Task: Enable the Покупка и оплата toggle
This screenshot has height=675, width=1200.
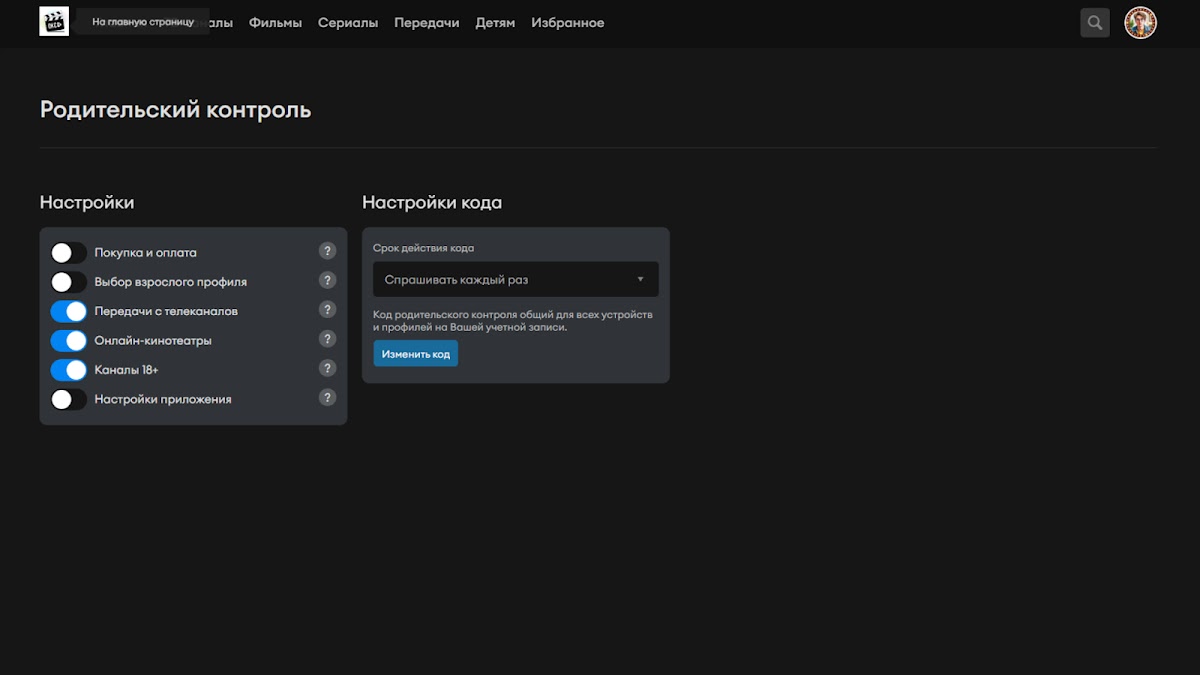Action: click(69, 253)
